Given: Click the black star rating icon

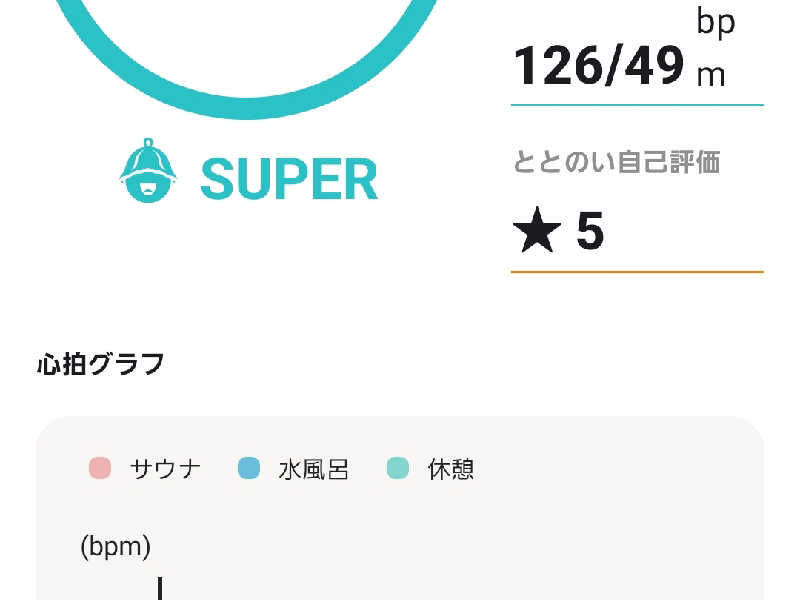Looking at the screenshot, I should [x=537, y=230].
